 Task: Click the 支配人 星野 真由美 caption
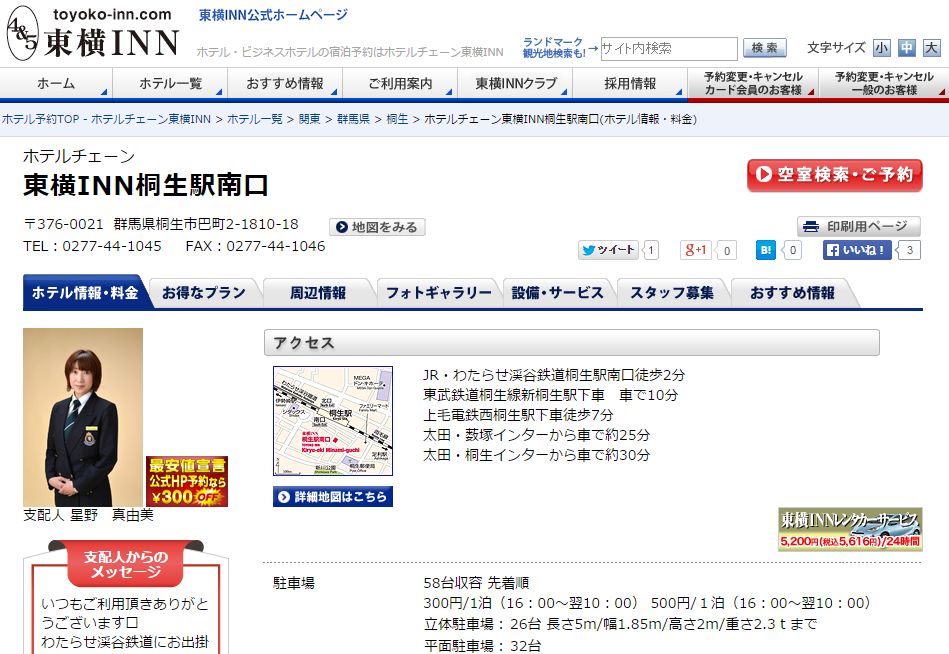[88, 515]
